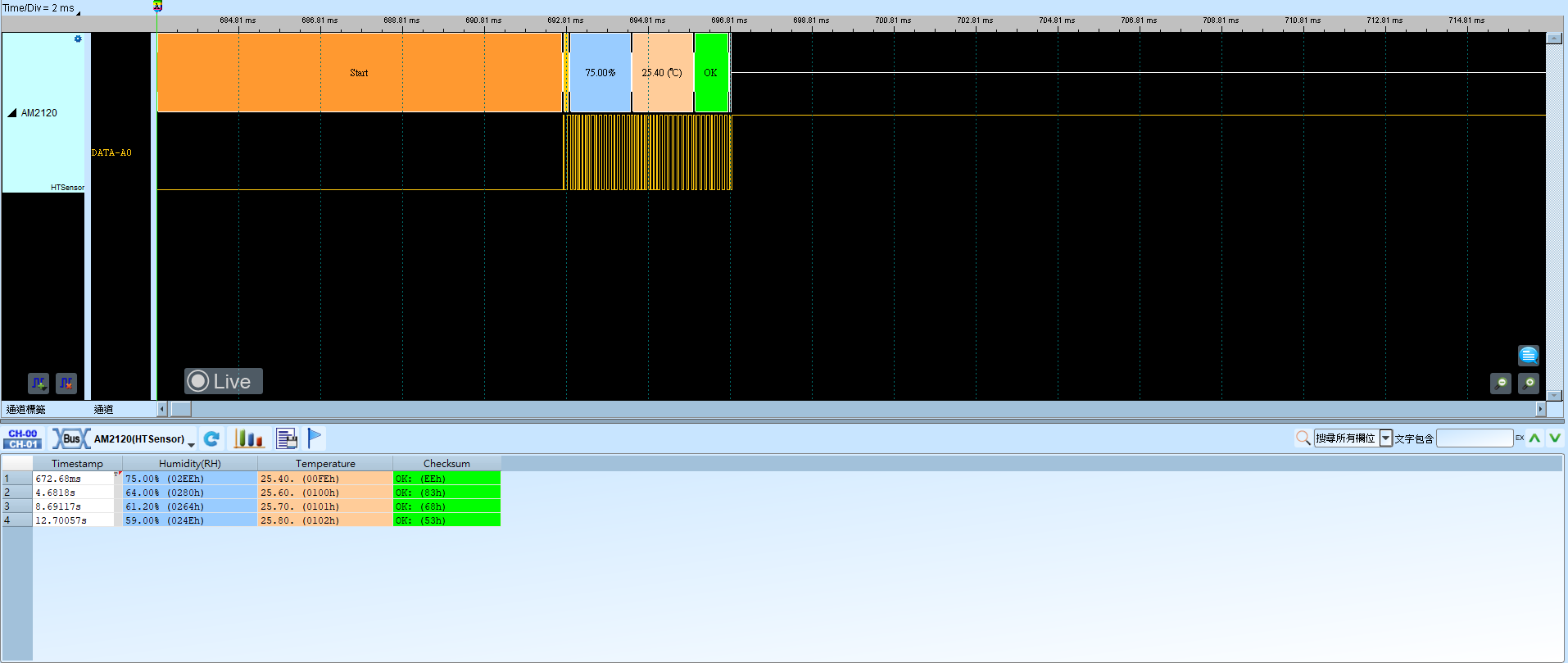This screenshot has width=1568, height=663.
Task: Focus the 文字包含 search text field
Action: pos(1475,438)
